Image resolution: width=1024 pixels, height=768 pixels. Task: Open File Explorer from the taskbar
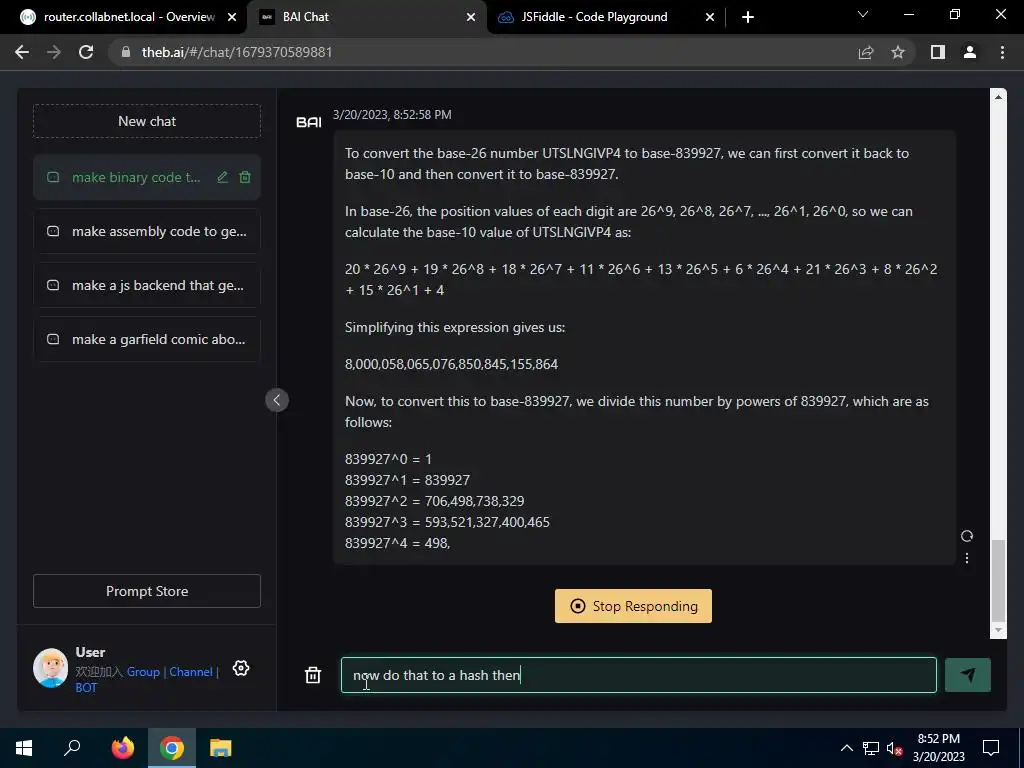(x=221, y=748)
